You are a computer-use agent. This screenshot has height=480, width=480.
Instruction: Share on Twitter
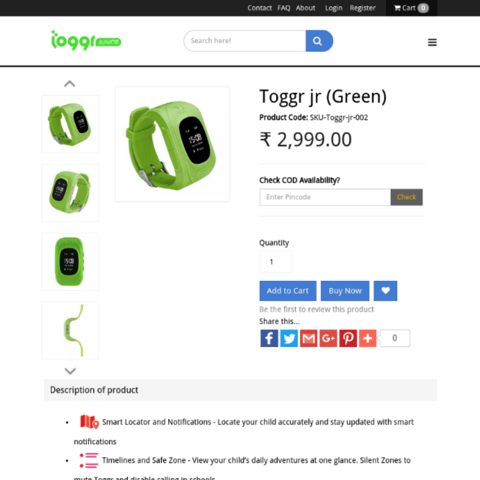pyautogui.click(x=289, y=338)
